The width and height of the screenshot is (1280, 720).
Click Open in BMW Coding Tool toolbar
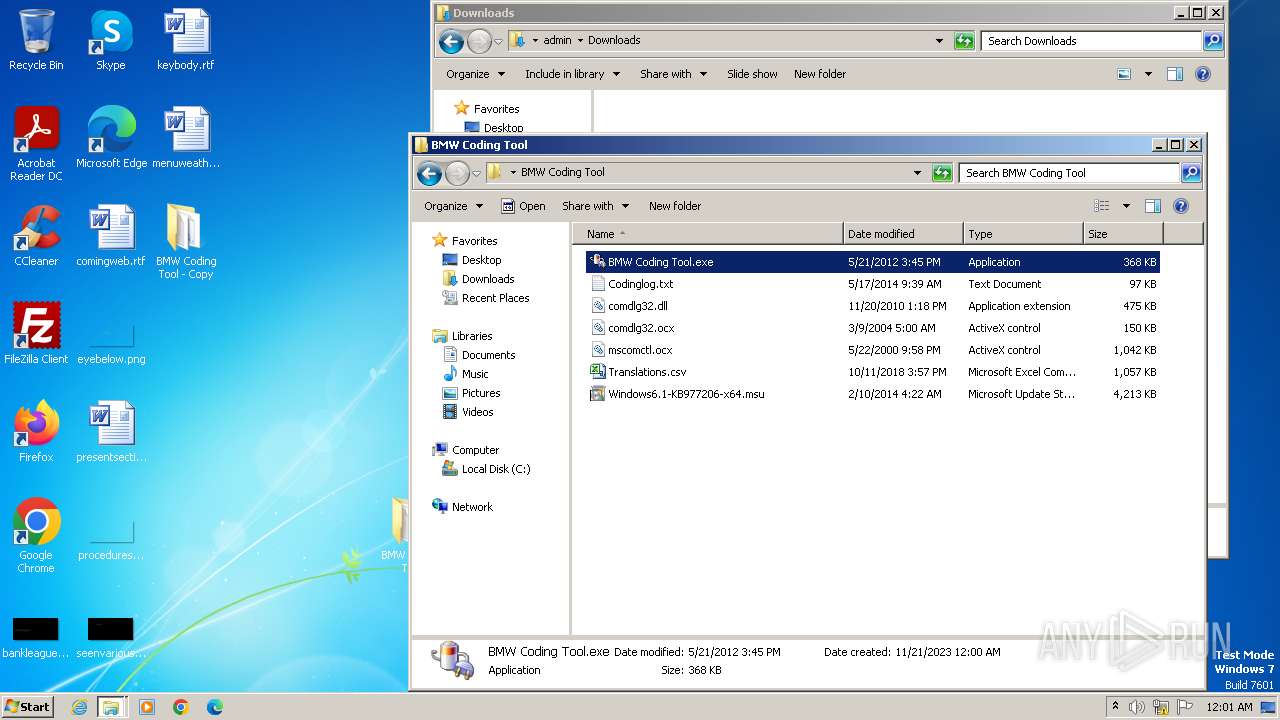coord(523,206)
